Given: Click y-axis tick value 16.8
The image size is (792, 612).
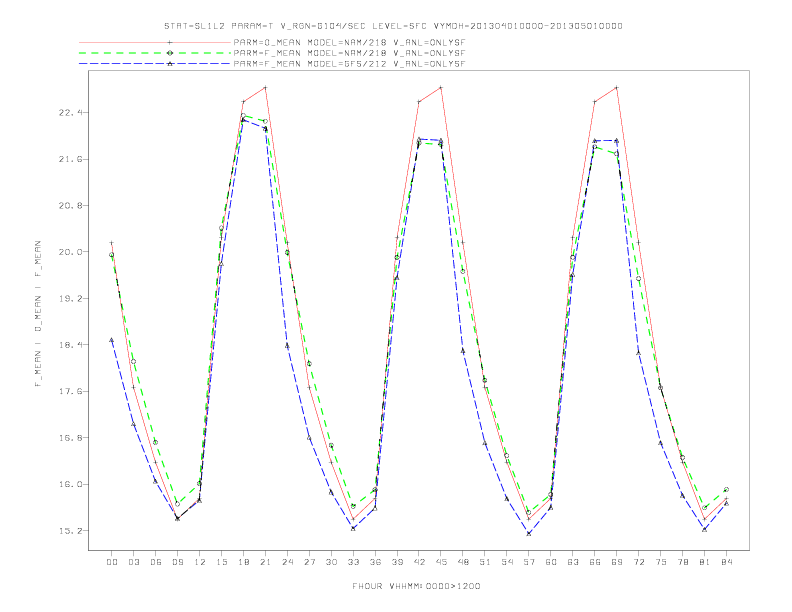Looking at the screenshot, I should tap(70, 438).
